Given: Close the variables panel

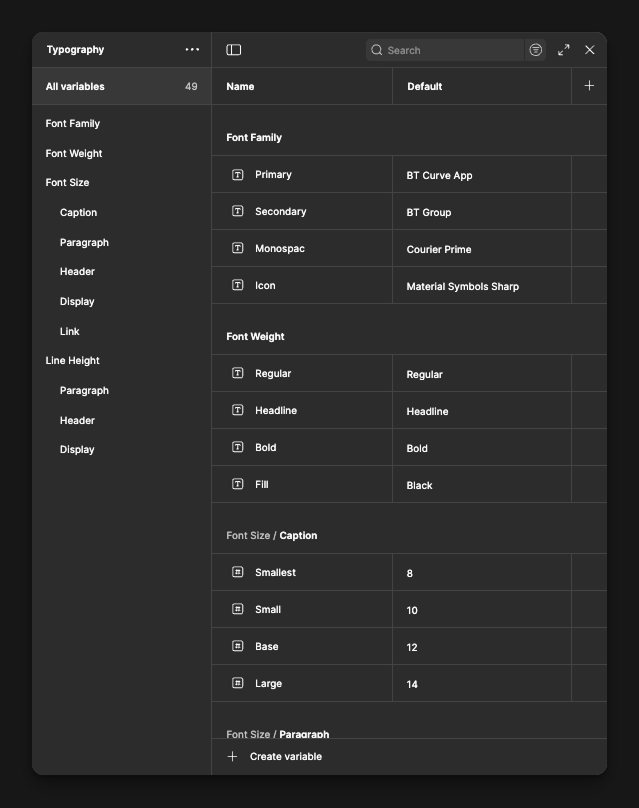Looking at the screenshot, I should click(590, 50).
